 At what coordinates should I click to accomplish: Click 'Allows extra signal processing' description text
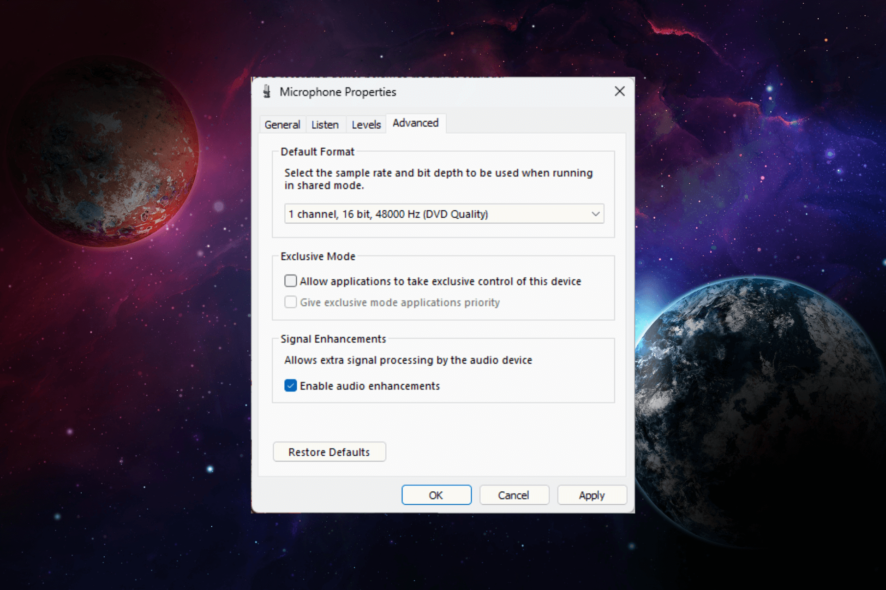coord(408,360)
